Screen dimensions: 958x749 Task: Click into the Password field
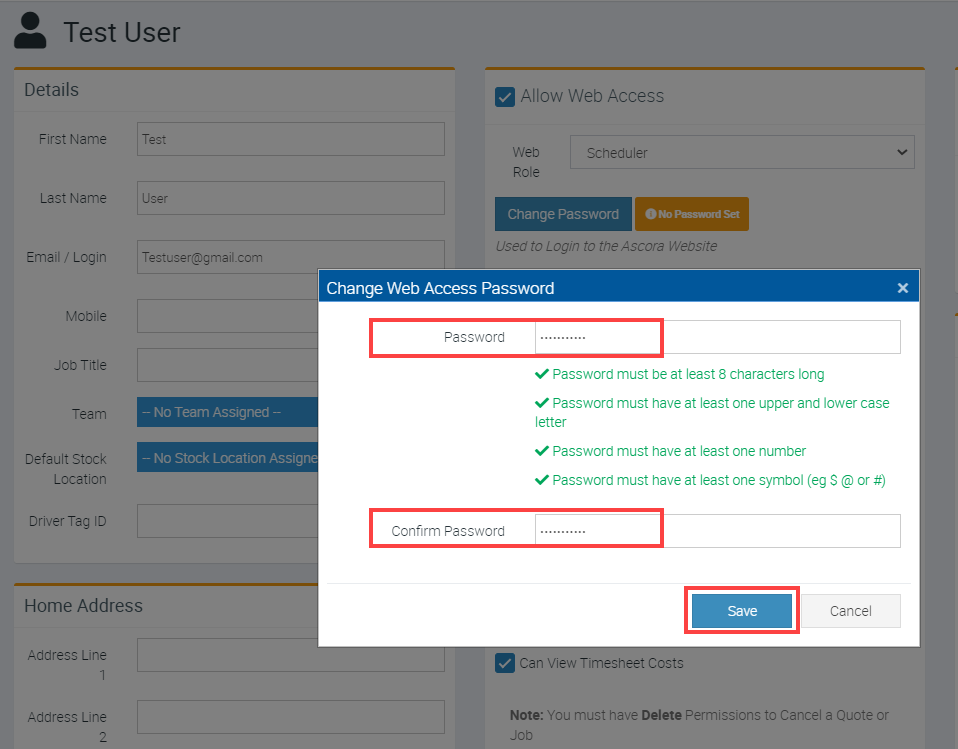[x=717, y=337]
